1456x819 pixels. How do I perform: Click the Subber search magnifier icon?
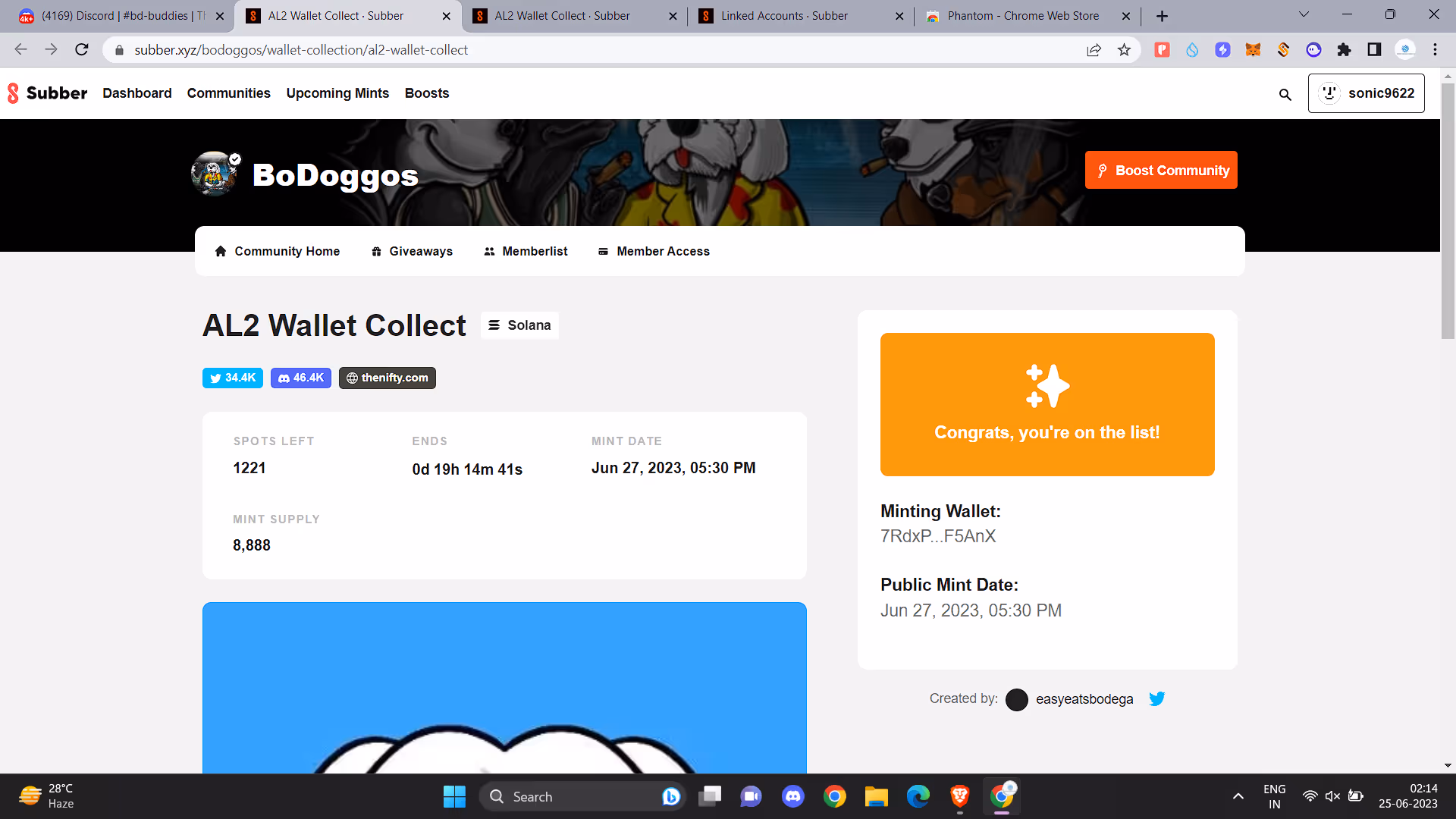(x=1285, y=94)
